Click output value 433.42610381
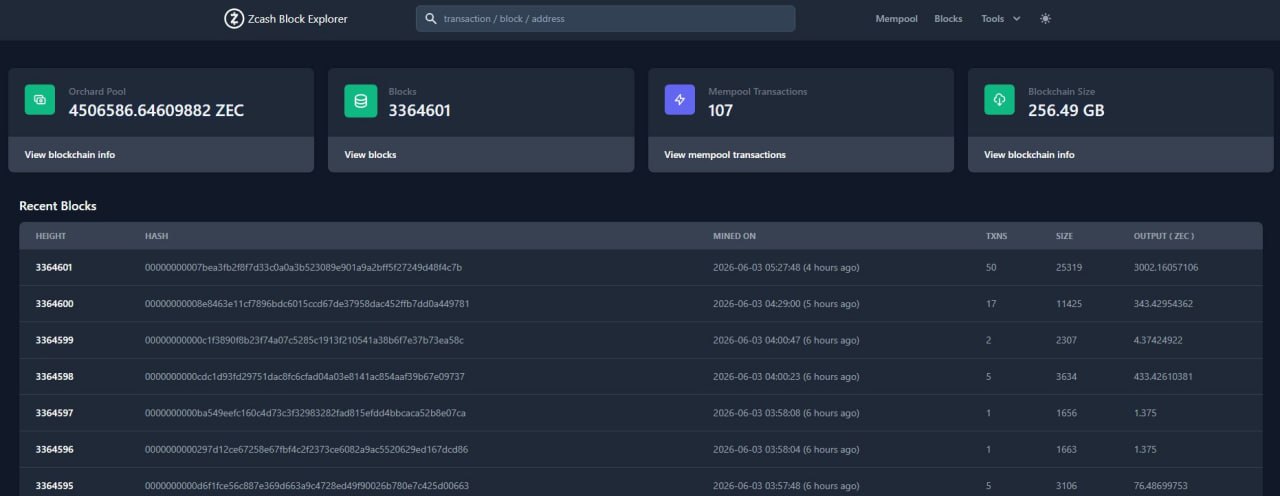Image resolution: width=1280 pixels, height=496 pixels. coord(1163,376)
